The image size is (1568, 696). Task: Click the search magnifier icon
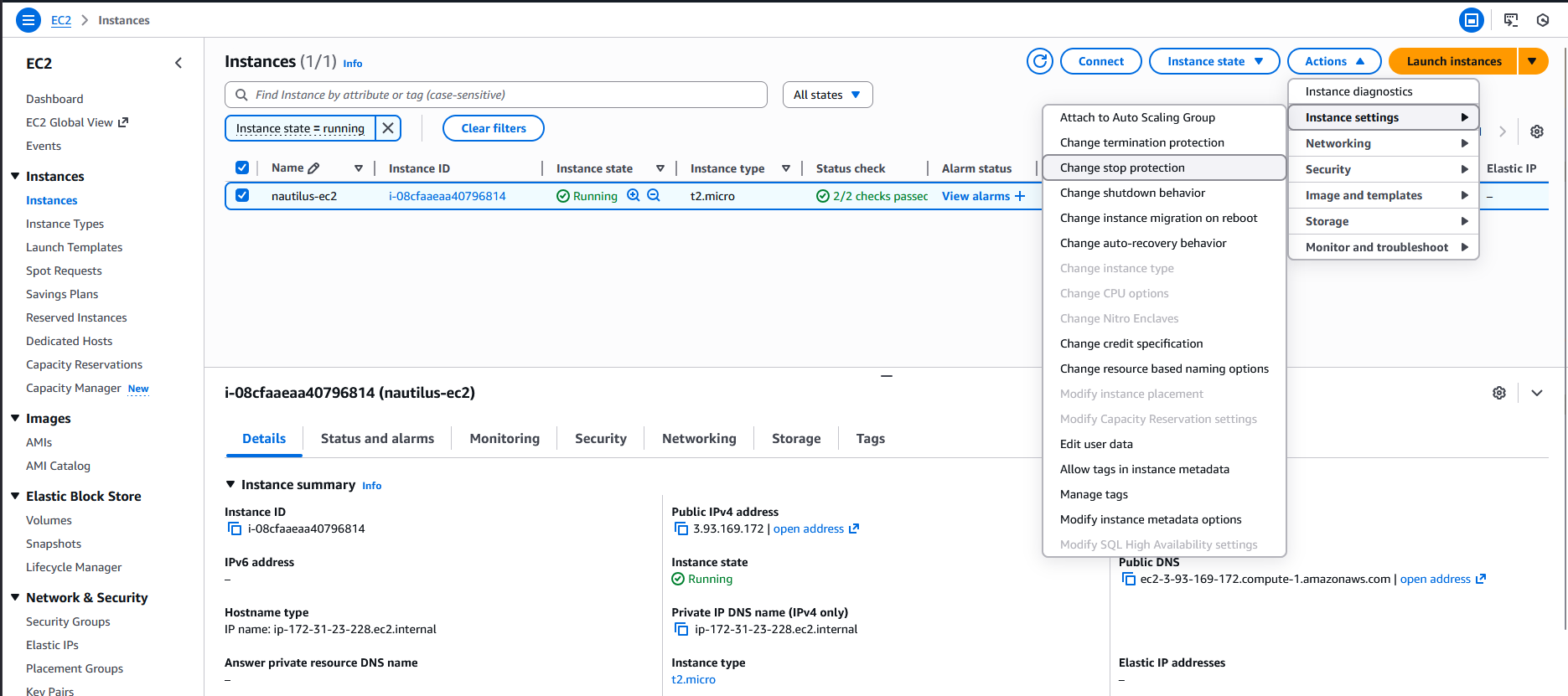click(241, 95)
